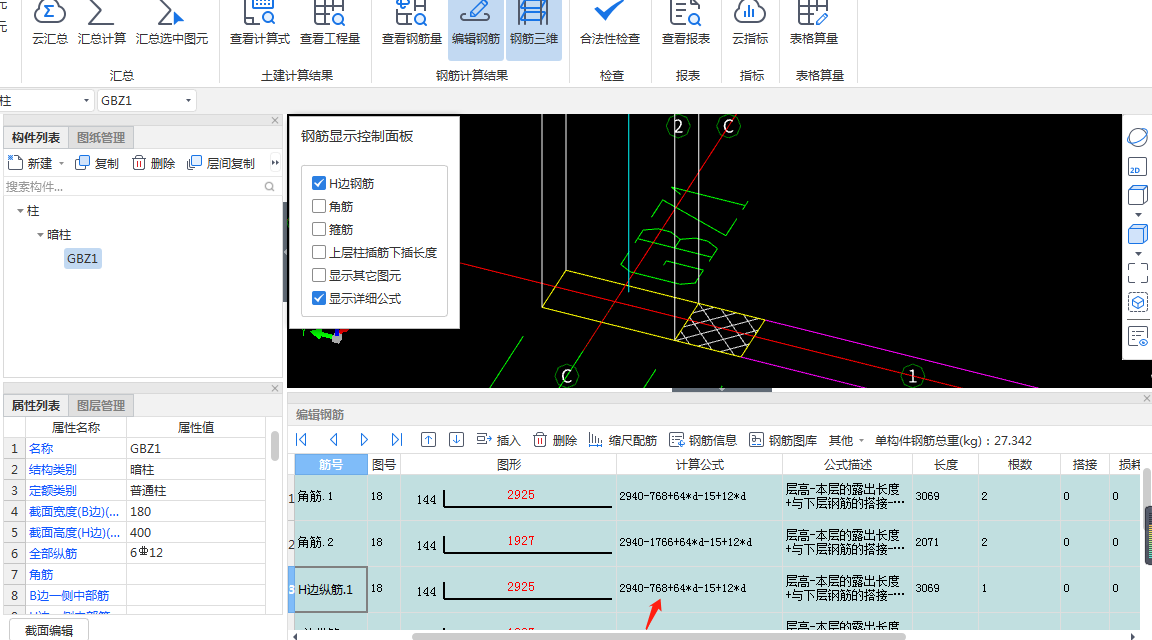This screenshot has height=640, width=1152.
Task: Open 表格算量 table quantity tool
Action: (x=813, y=24)
